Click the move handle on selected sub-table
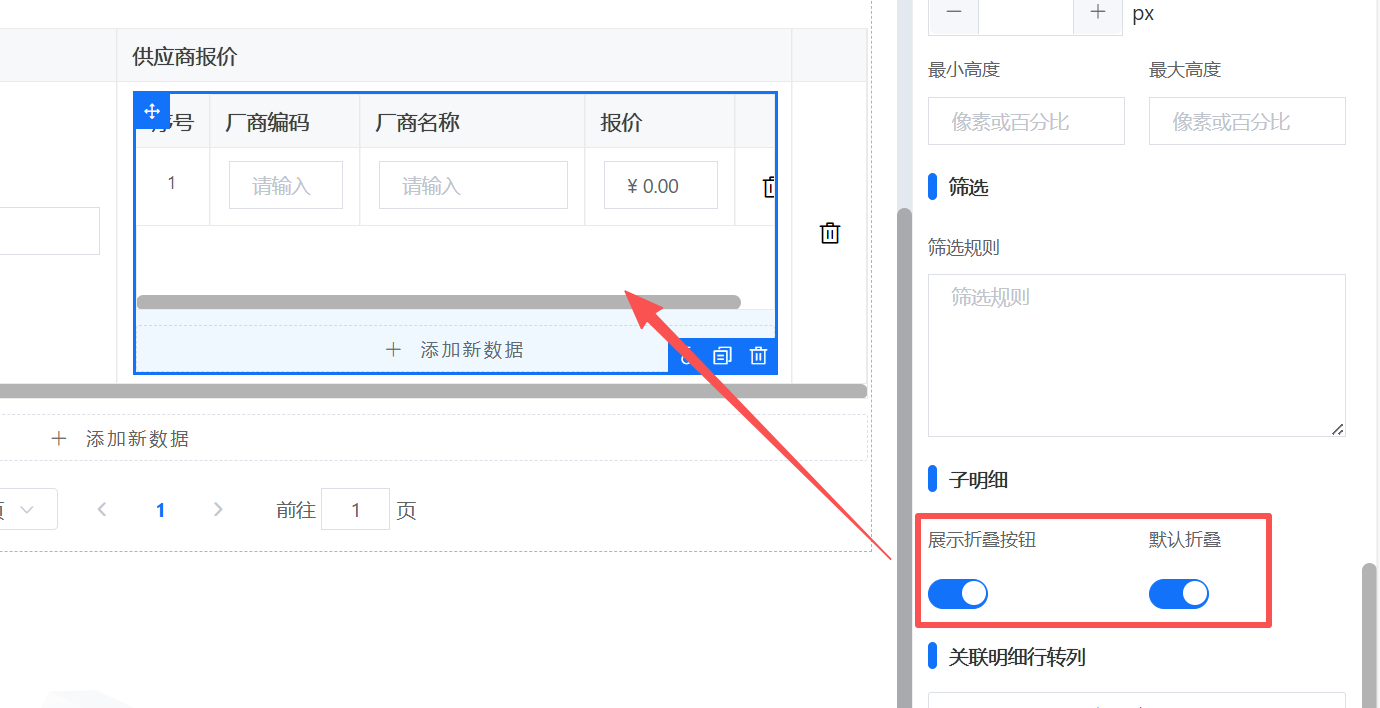 [x=152, y=111]
